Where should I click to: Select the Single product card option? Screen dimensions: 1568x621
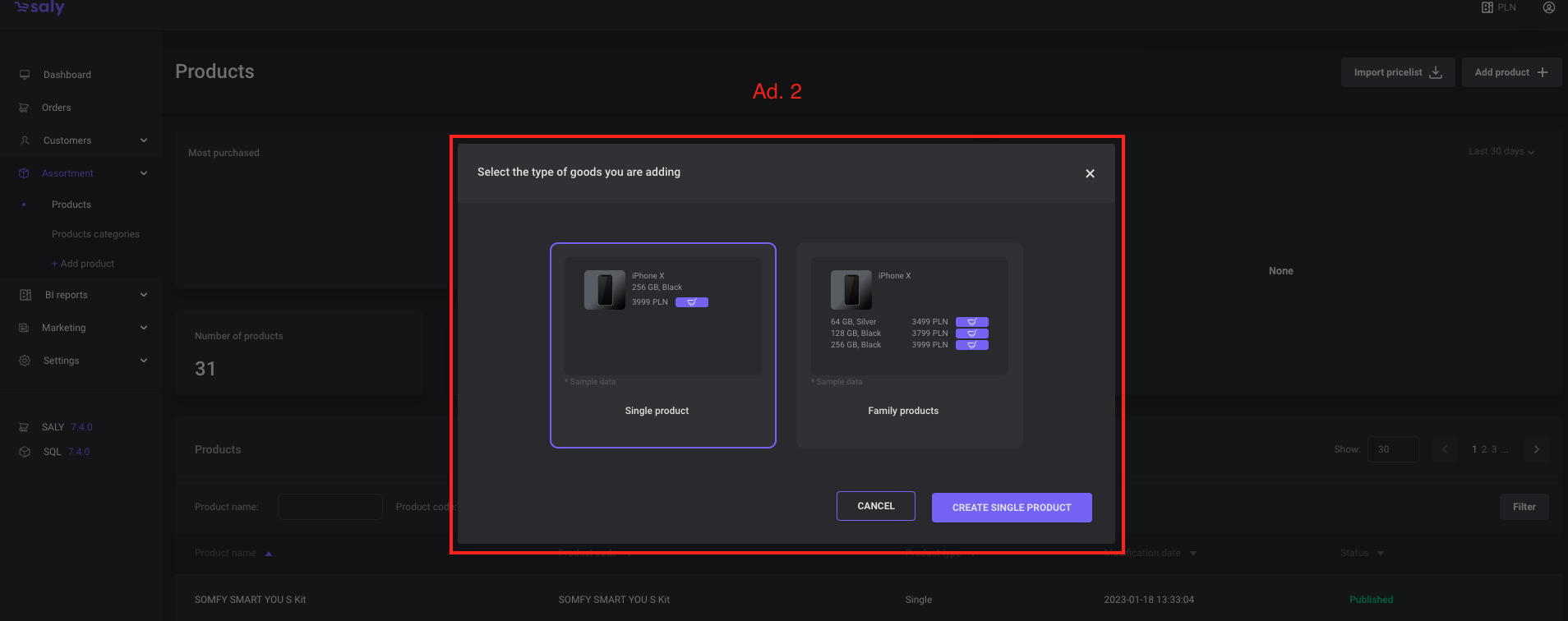coord(662,345)
